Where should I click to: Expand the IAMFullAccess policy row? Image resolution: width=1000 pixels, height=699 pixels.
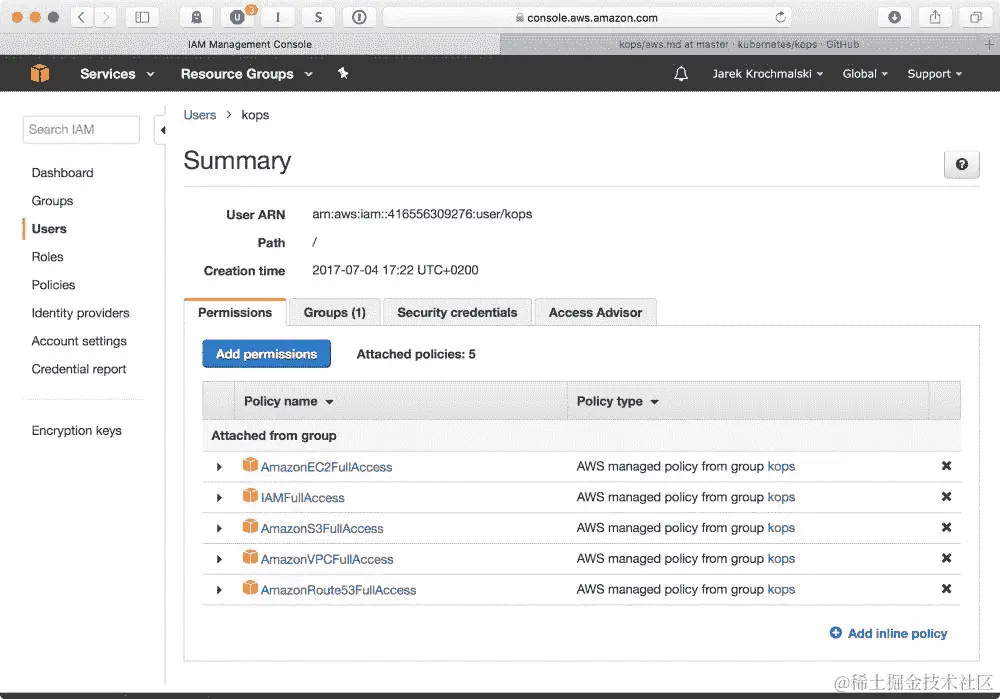pos(219,497)
